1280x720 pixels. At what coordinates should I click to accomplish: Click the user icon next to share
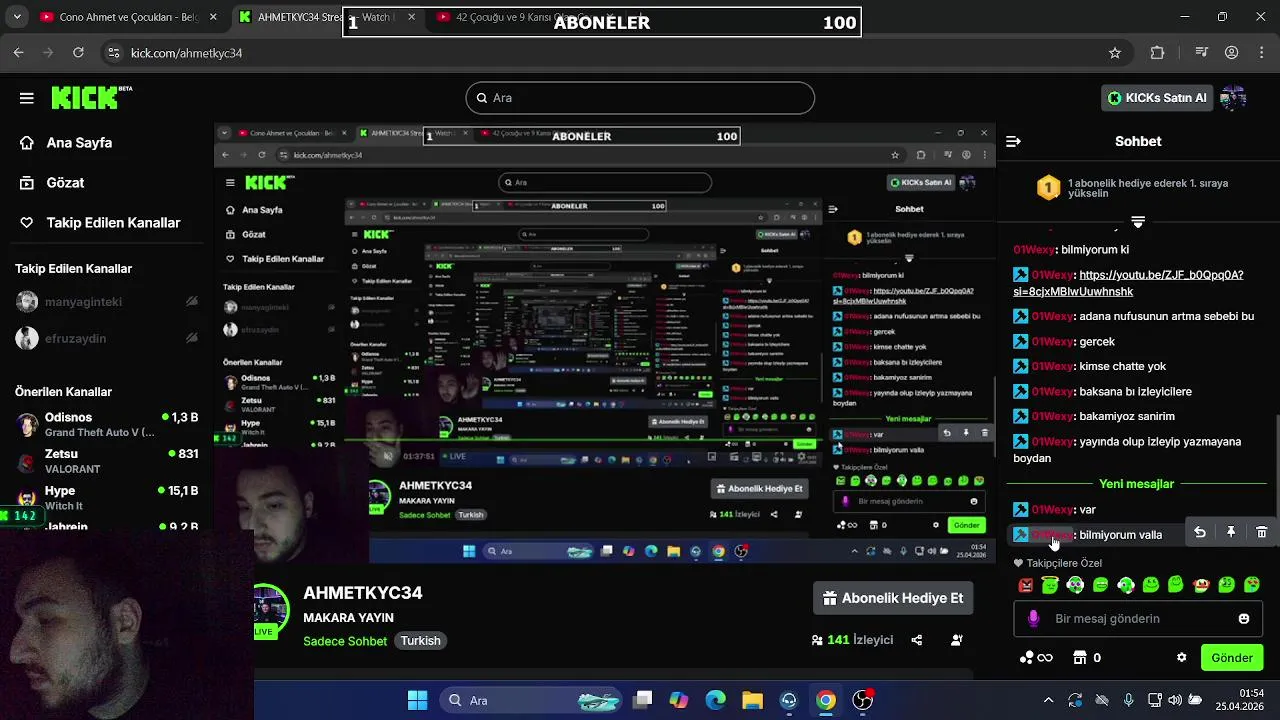pyautogui.click(x=957, y=640)
